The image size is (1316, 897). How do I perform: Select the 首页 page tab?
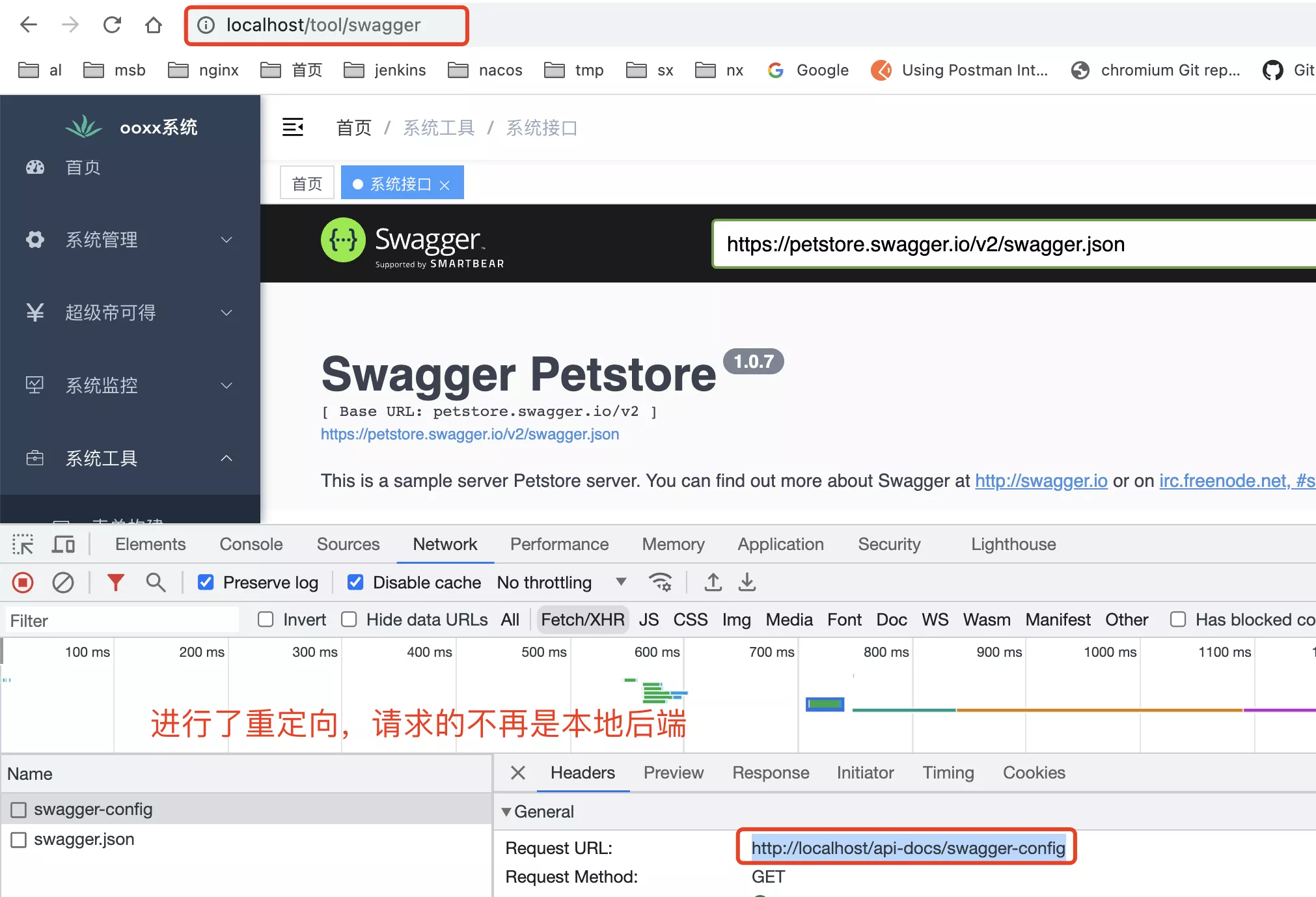click(307, 183)
